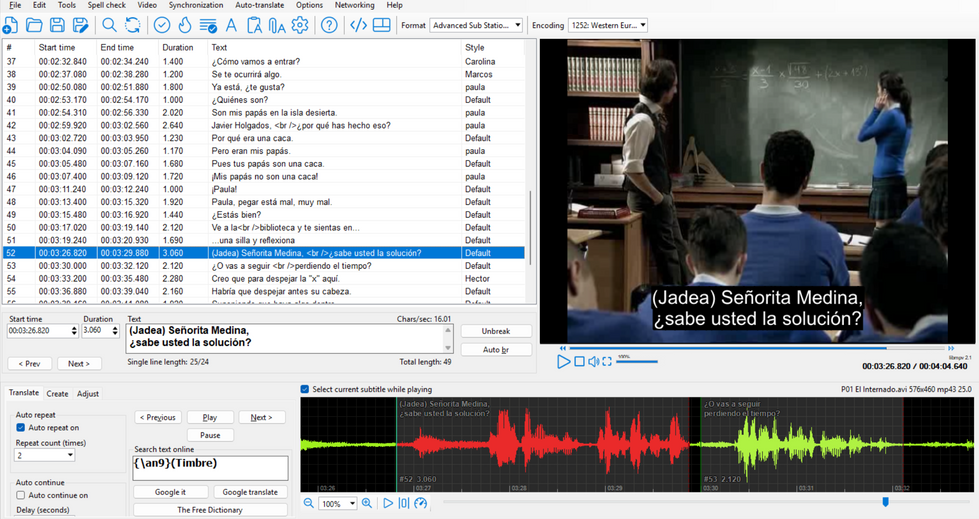Click the Search text online field
This screenshot has height=519, width=979.
[211, 468]
